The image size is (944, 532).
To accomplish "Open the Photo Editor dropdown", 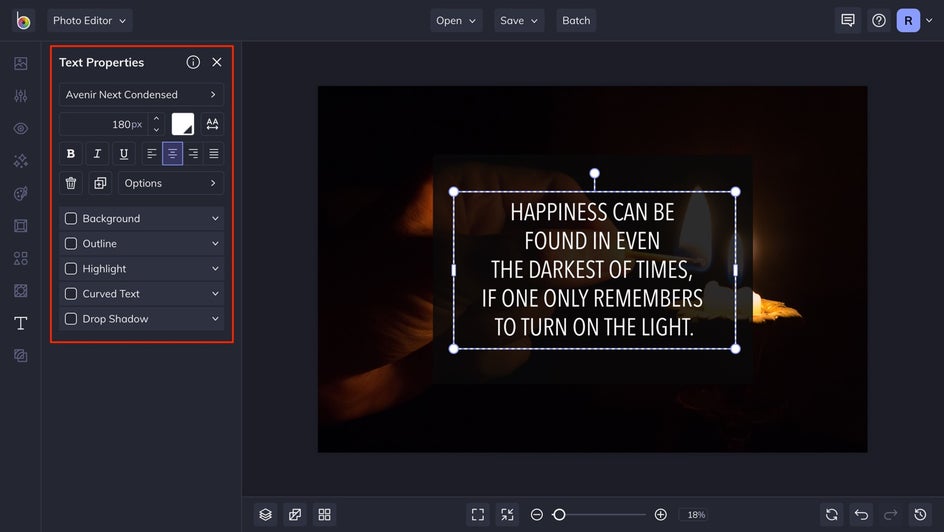I will [89, 20].
